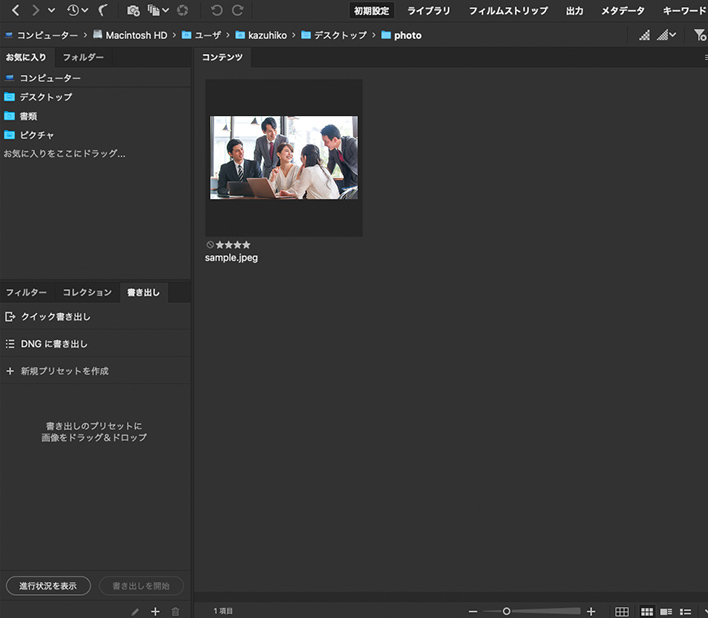Rotate 90° clockwise icon

(238, 10)
